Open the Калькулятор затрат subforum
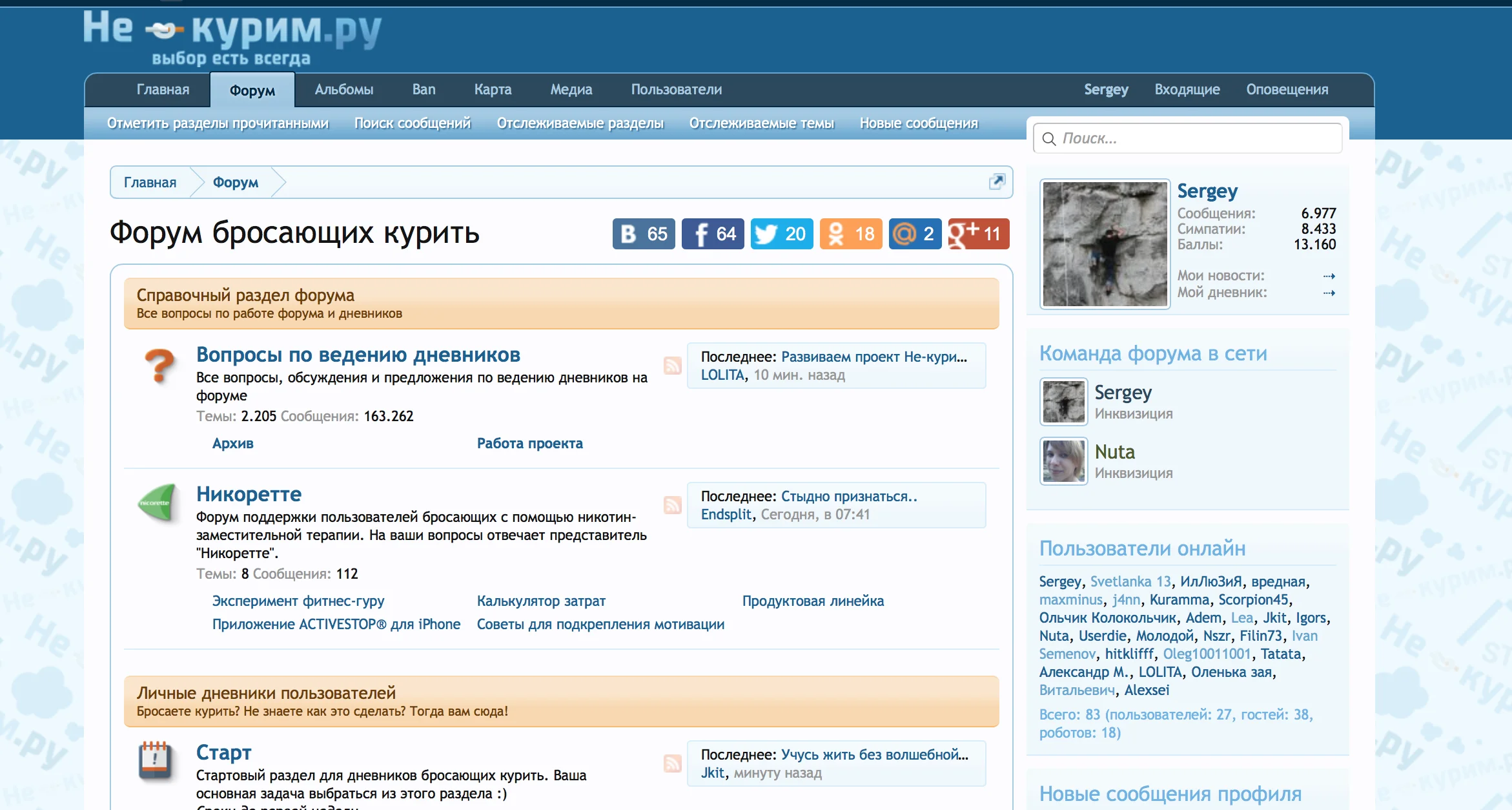Screen dimensions: 1512x810 coord(541,601)
